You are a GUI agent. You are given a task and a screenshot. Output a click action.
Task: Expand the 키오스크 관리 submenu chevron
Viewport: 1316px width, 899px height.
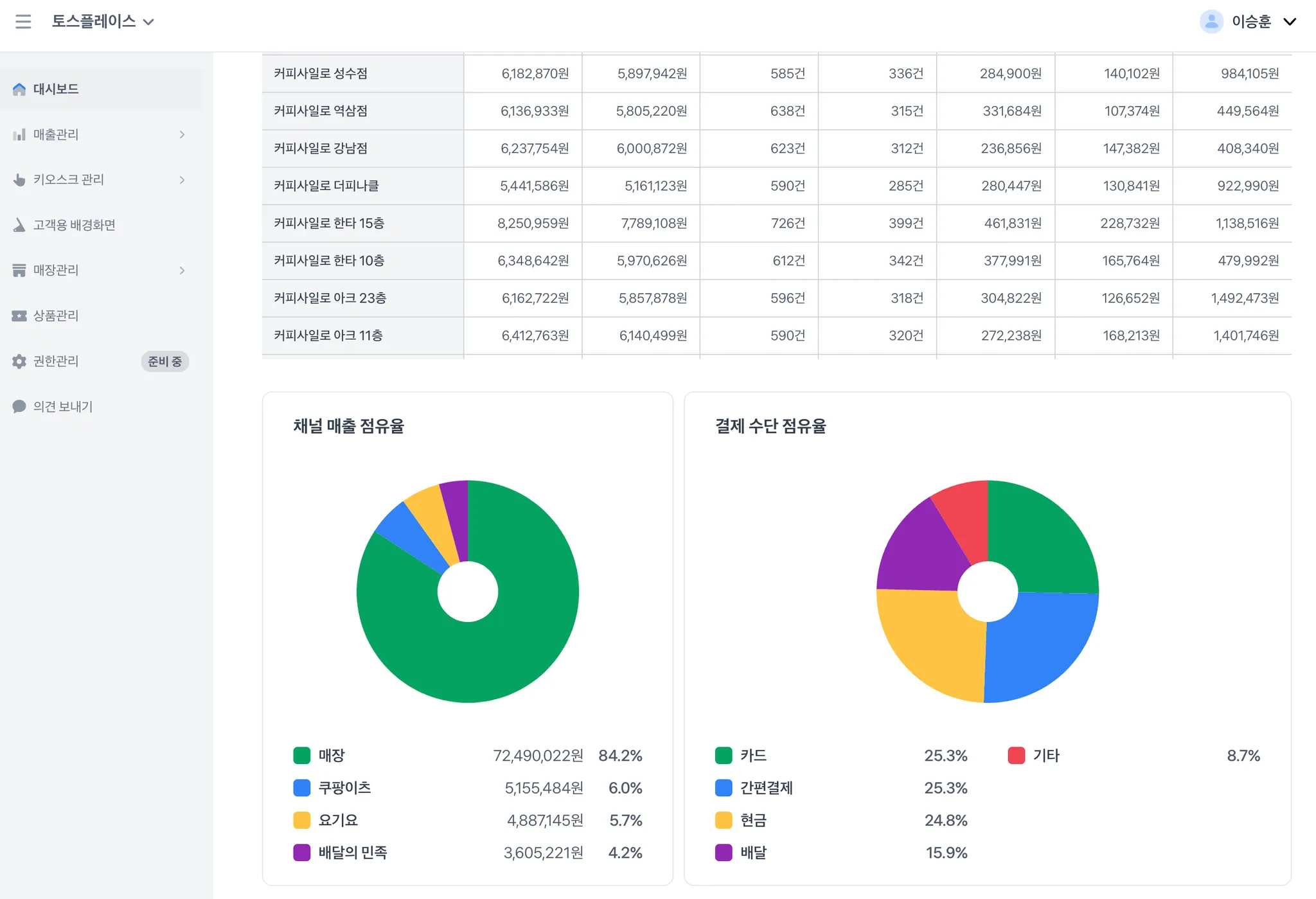pos(182,180)
